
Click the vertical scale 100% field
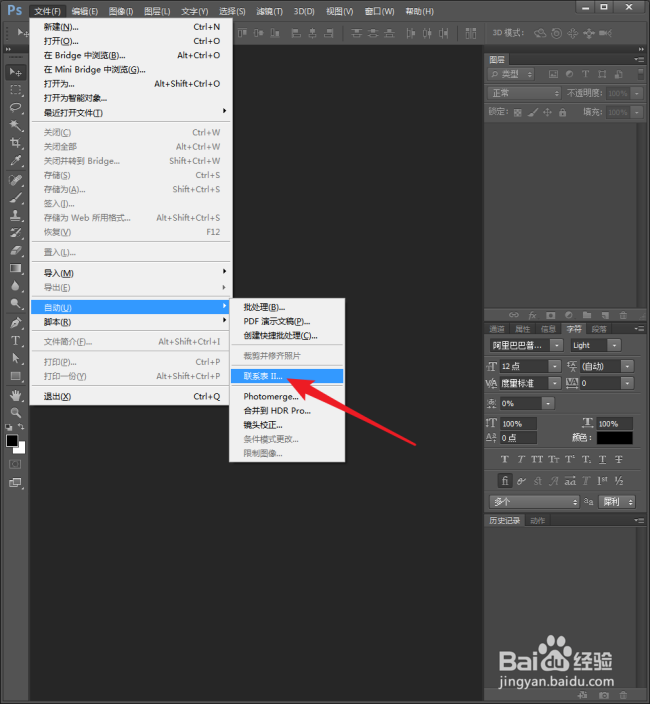coord(518,423)
